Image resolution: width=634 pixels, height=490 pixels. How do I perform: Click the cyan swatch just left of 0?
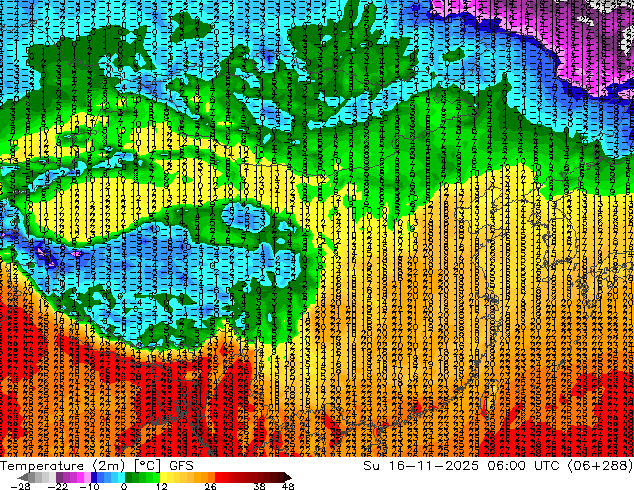121,477
